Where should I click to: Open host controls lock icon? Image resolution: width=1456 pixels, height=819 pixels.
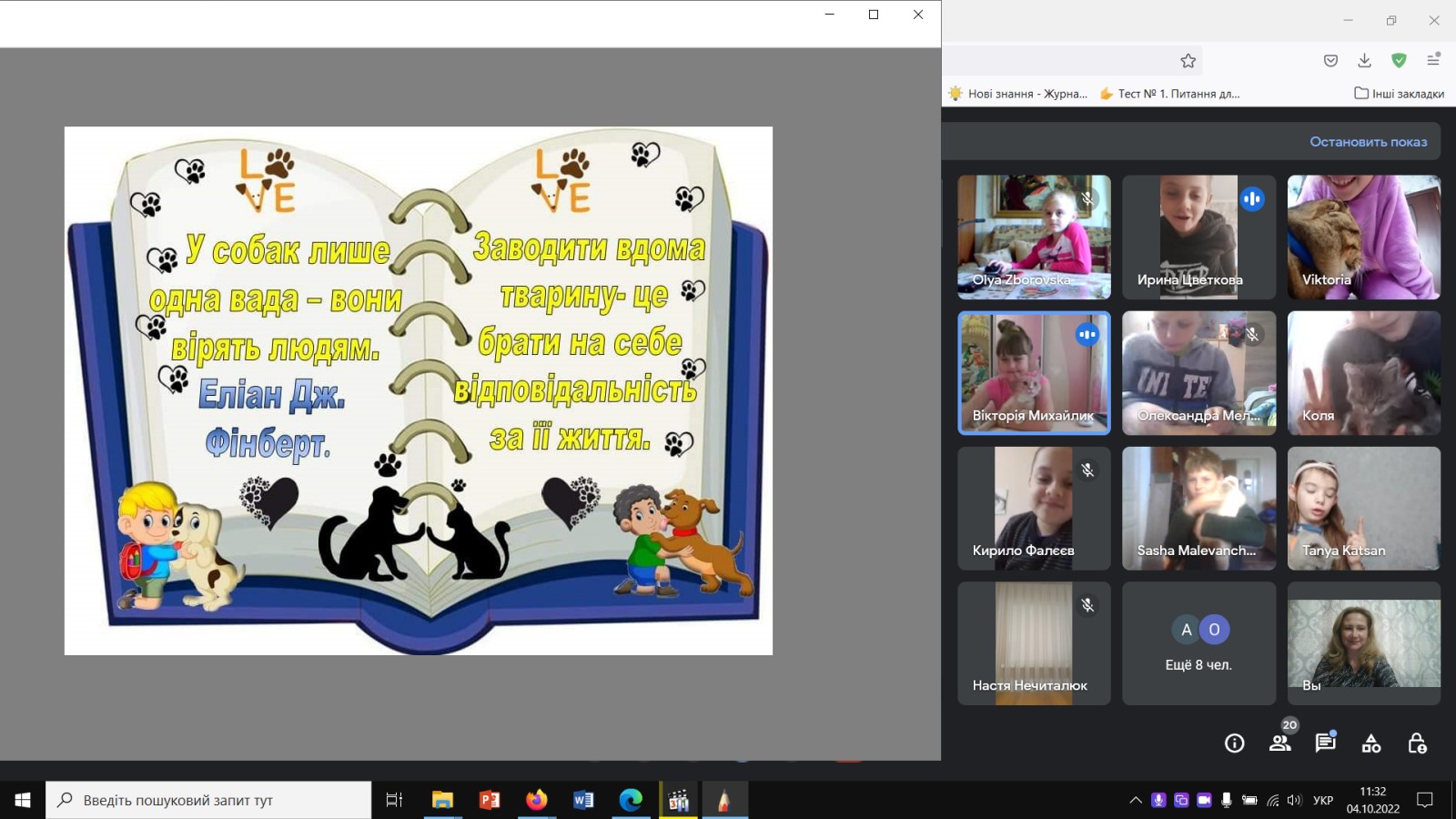click(1417, 743)
